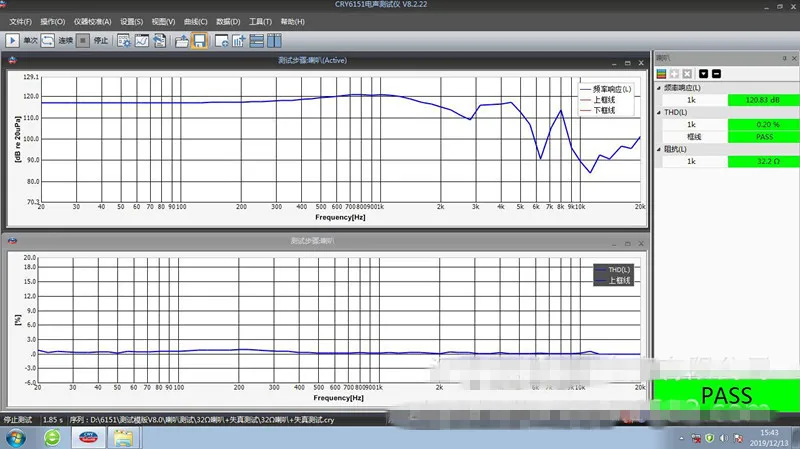Screen dimensions: 800x449
Task: Open the green browser icon in taskbar
Action: click(x=52, y=438)
